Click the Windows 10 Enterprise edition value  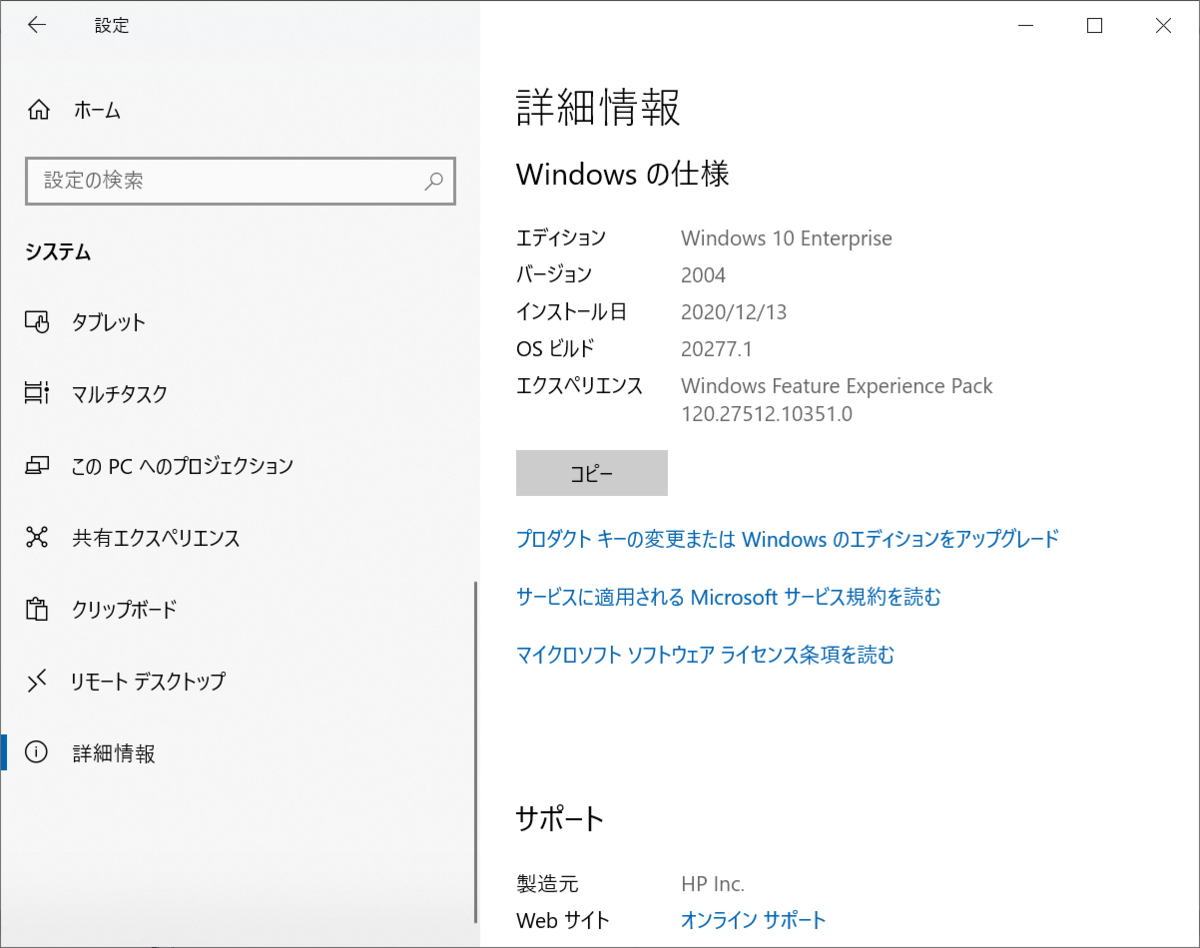click(x=786, y=238)
